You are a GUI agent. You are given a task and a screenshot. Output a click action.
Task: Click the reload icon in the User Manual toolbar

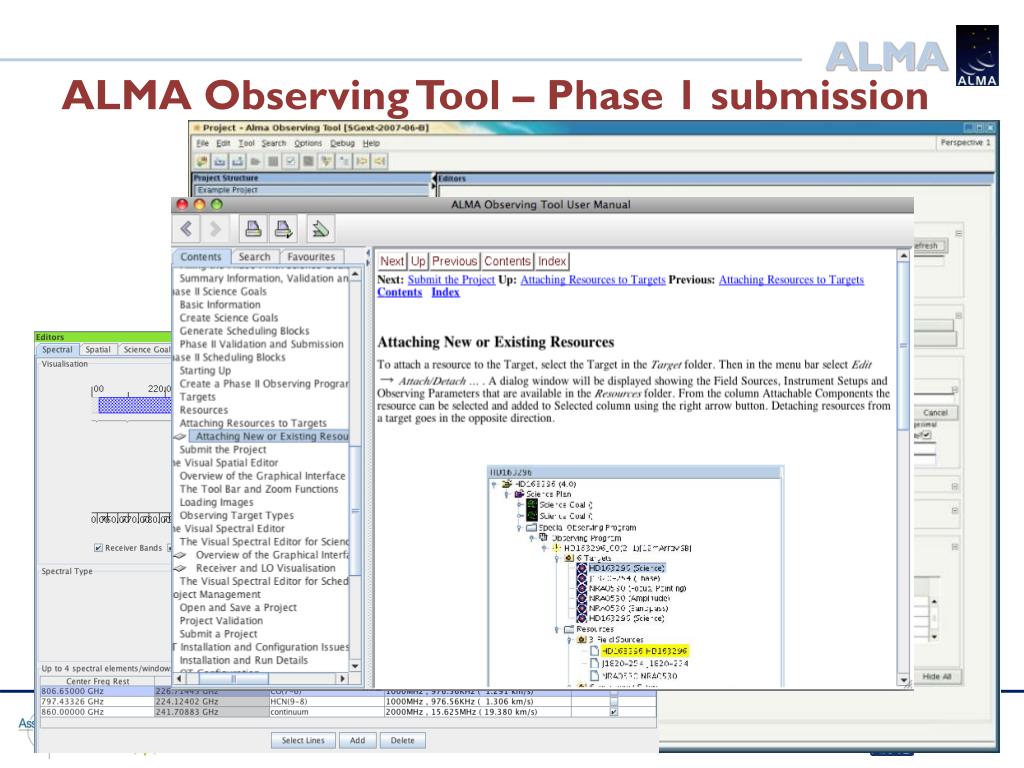coord(320,229)
